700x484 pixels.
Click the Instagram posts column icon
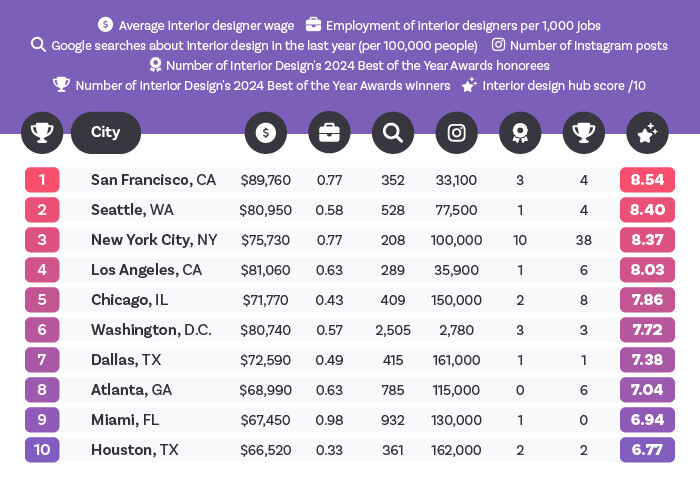point(457,132)
